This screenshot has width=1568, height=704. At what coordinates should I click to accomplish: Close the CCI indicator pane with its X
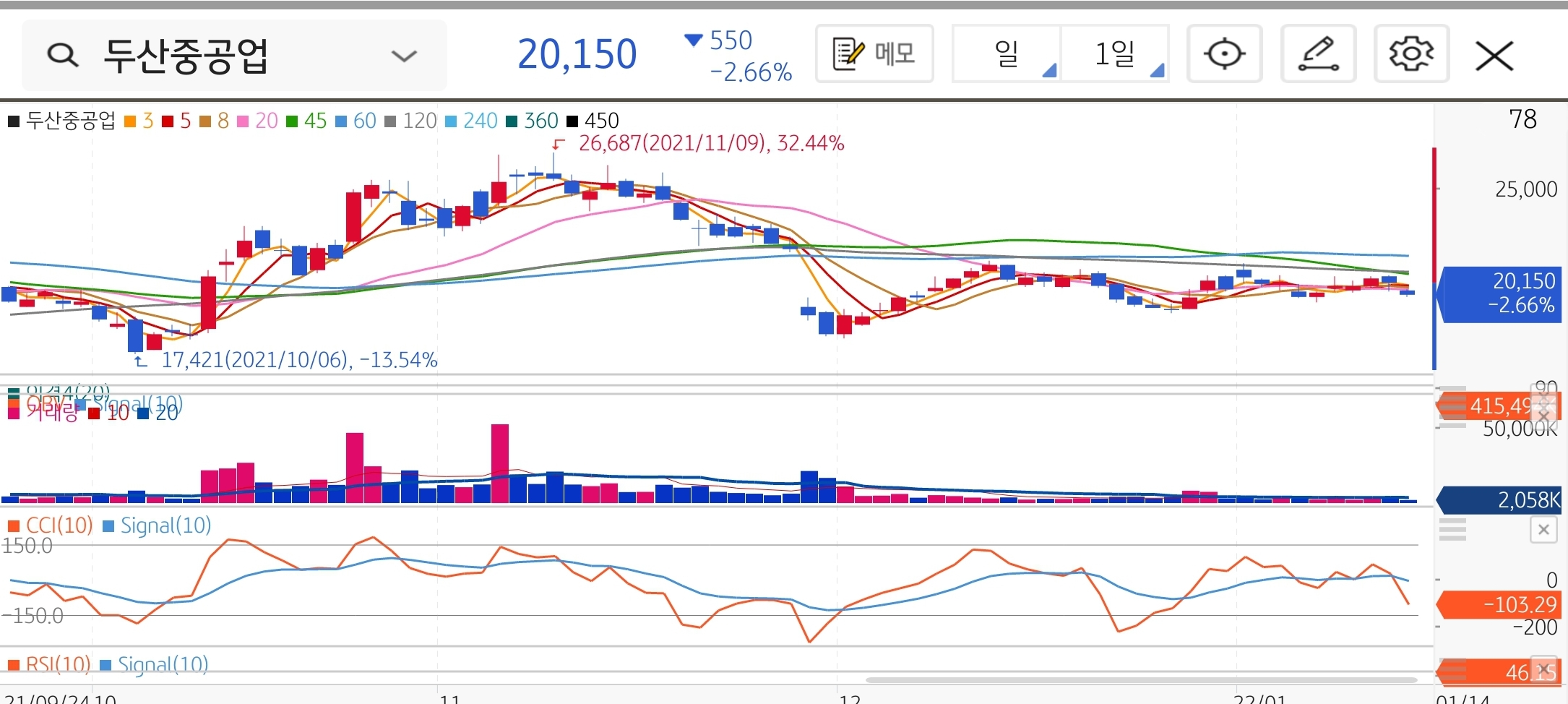(1543, 530)
